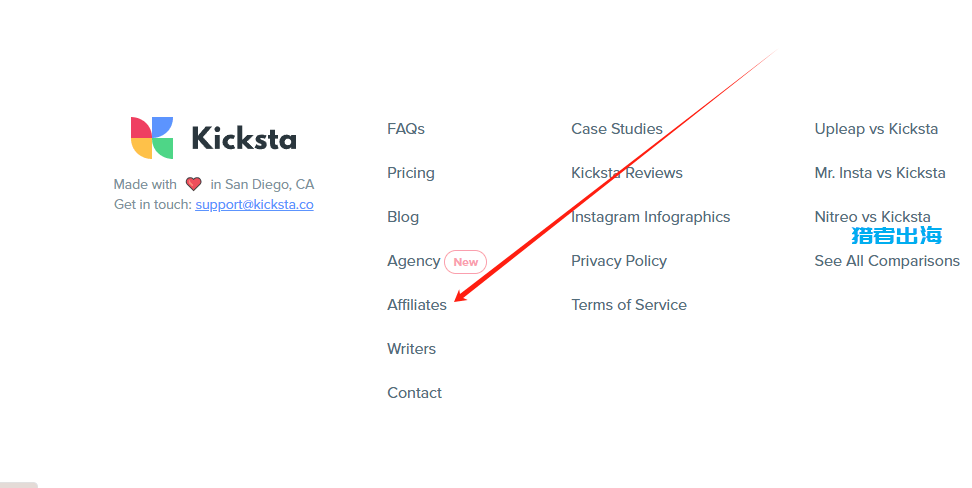Visit the Agency page
Image resolution: width=972 pixels, height=488 pixels.
pos(413,261)
